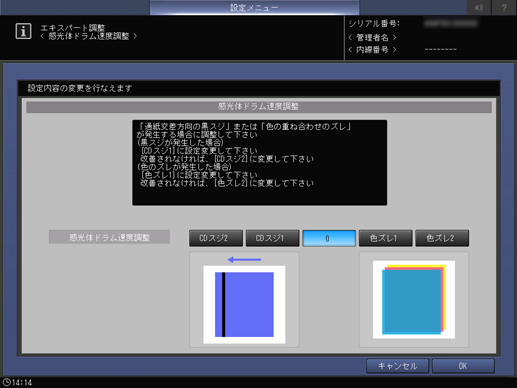Click the エキスパート調整 breadcrumb text
Screen dimensions: 517x388
pos(73,27)
